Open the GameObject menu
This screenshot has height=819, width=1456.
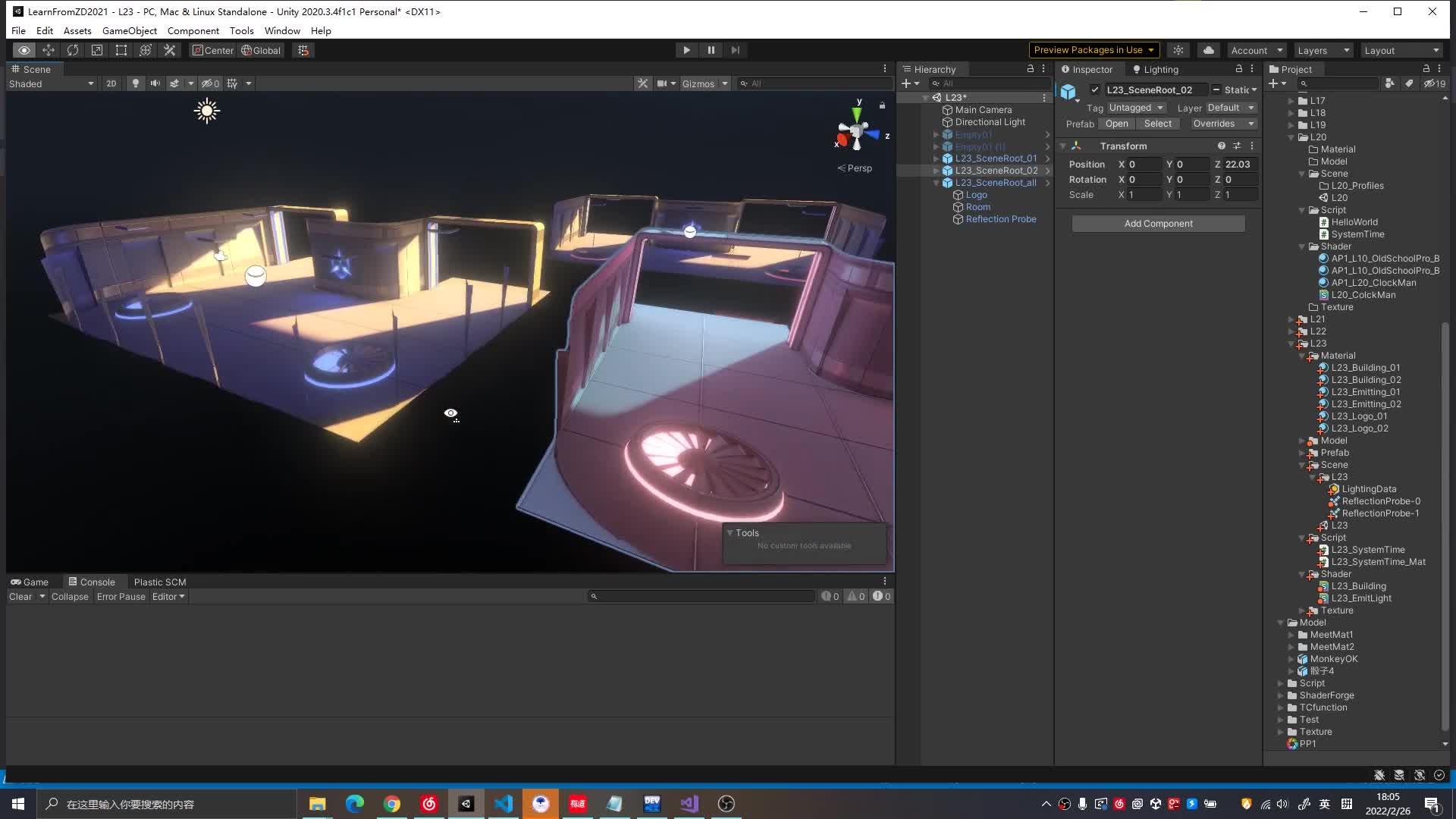pos(130,30)
